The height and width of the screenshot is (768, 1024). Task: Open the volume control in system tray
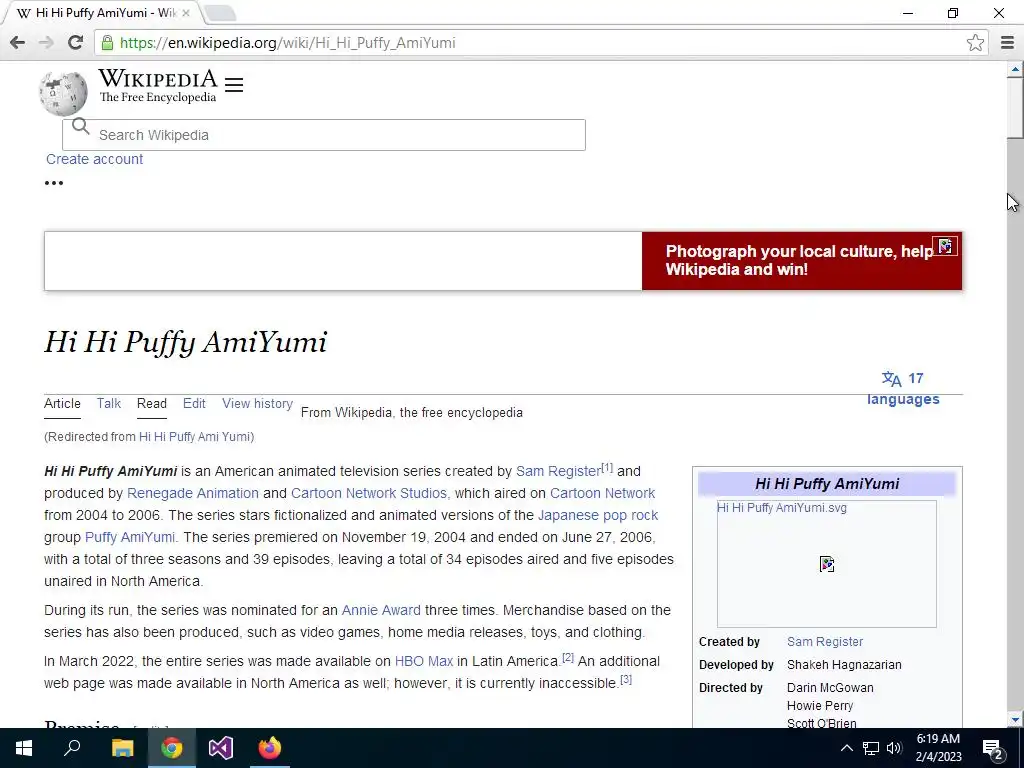(894, 748)
